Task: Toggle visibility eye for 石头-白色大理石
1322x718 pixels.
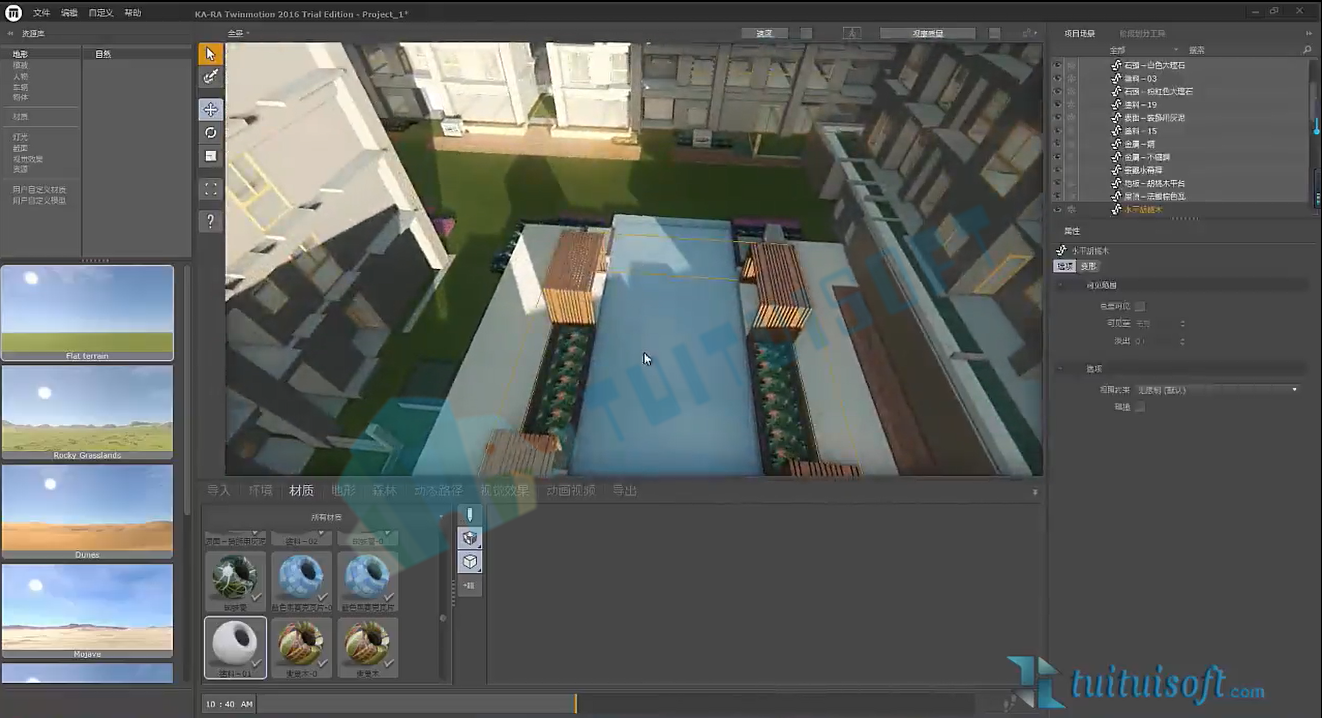Action: pos(1058,65)
